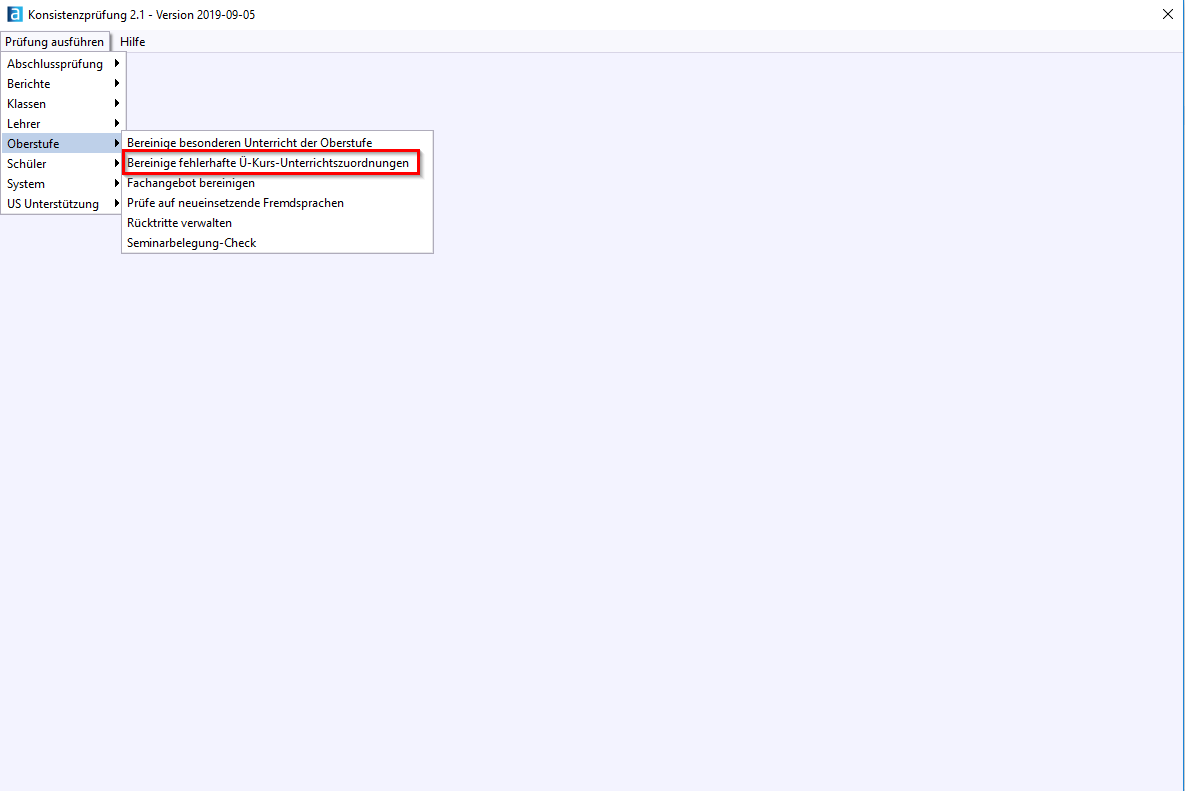This screenshot has width=1185, height=791.
Task: Select Schüler menu entry
Action: (x=63, y=164)
